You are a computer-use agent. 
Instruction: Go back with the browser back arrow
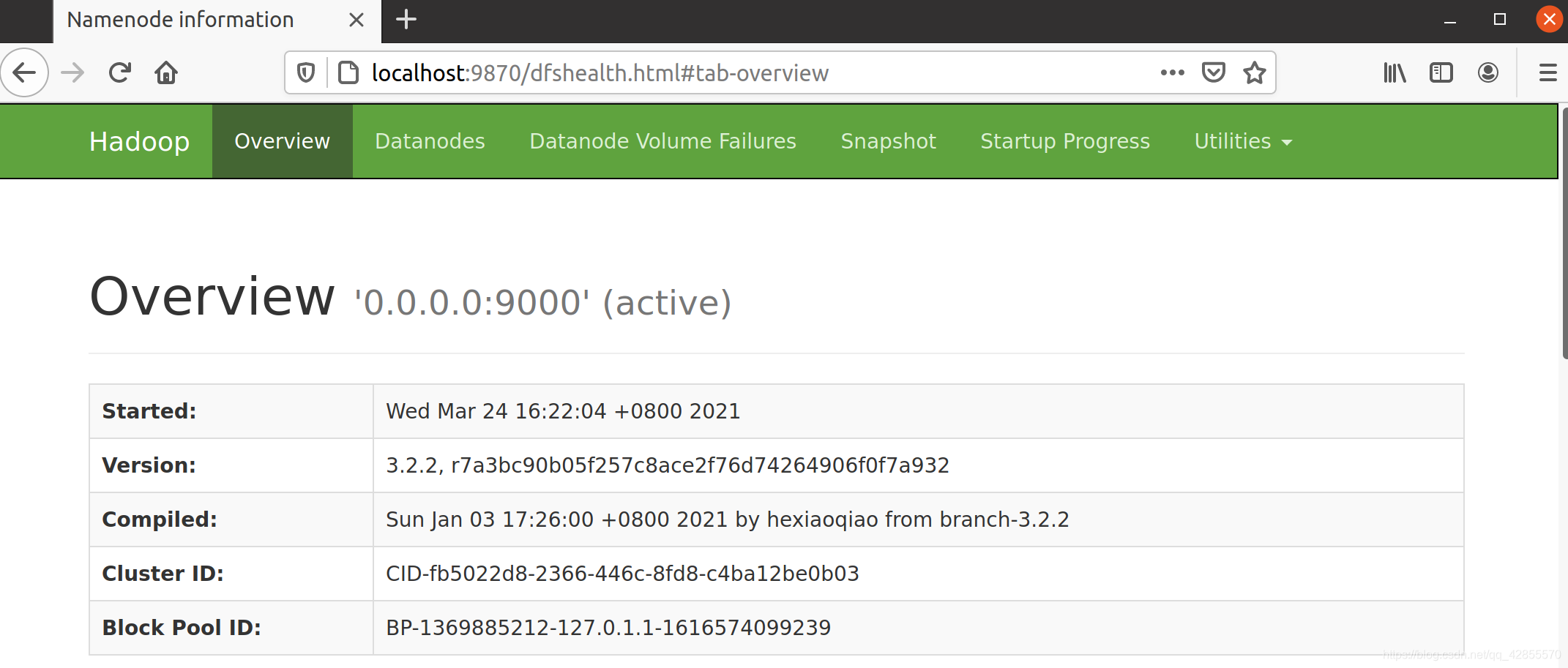[x=24, y=72]
